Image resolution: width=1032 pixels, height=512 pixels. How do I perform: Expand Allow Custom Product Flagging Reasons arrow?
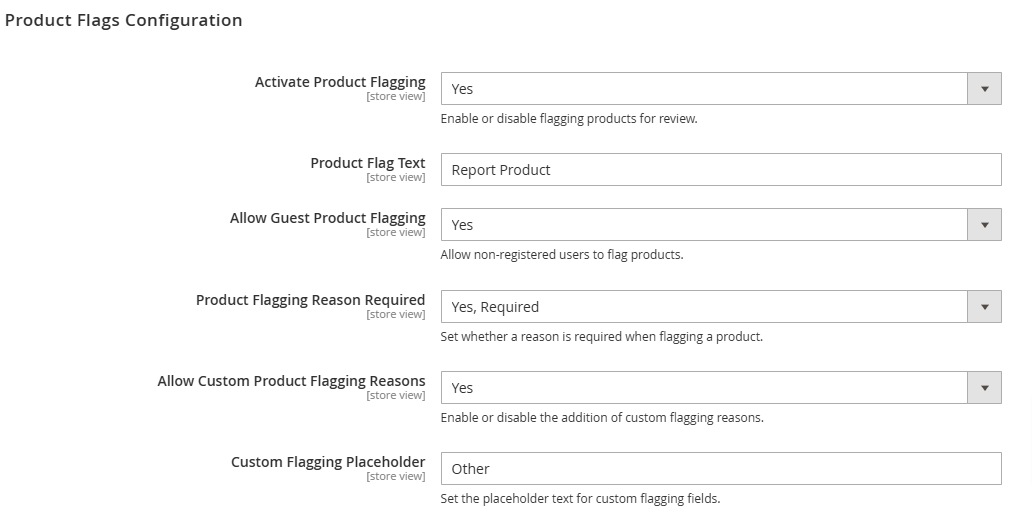(x=985, y=388)
